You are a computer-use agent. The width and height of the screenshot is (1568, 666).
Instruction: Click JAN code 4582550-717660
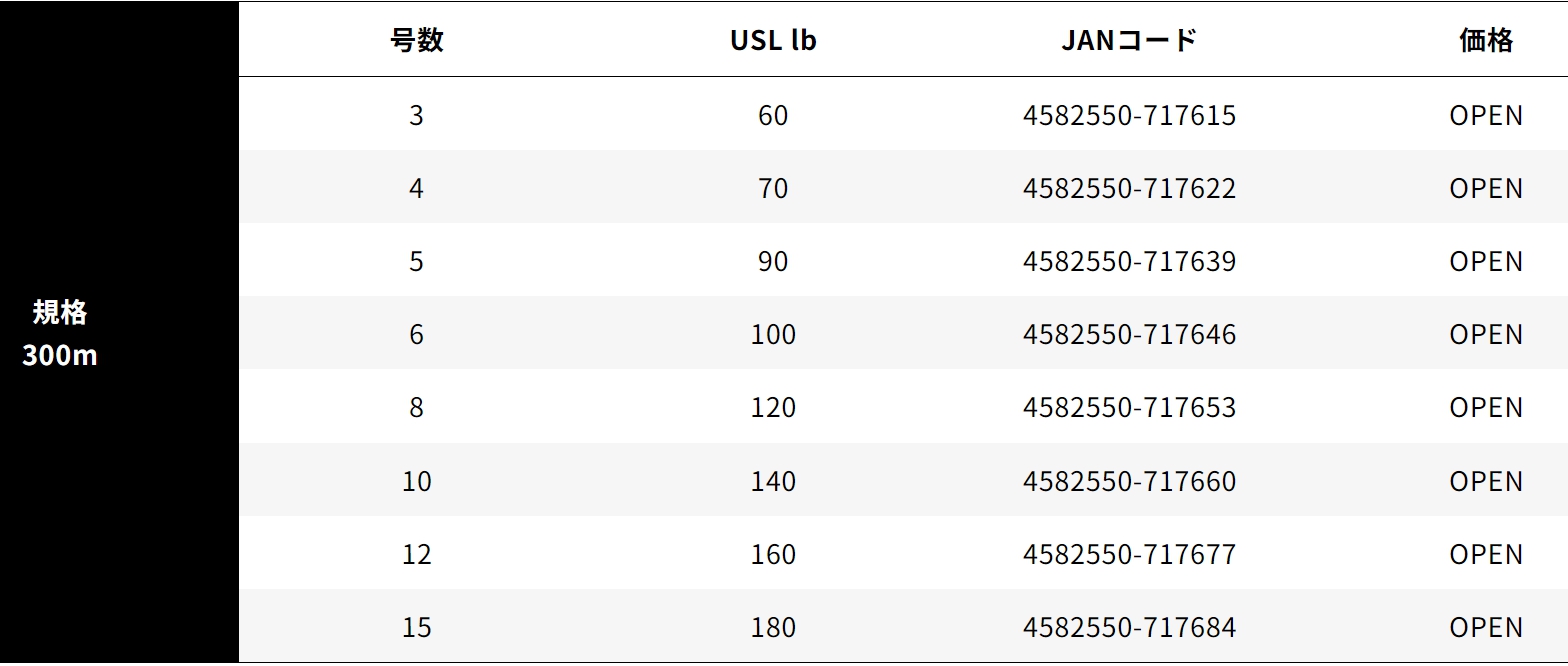(x=1129, y=481)
